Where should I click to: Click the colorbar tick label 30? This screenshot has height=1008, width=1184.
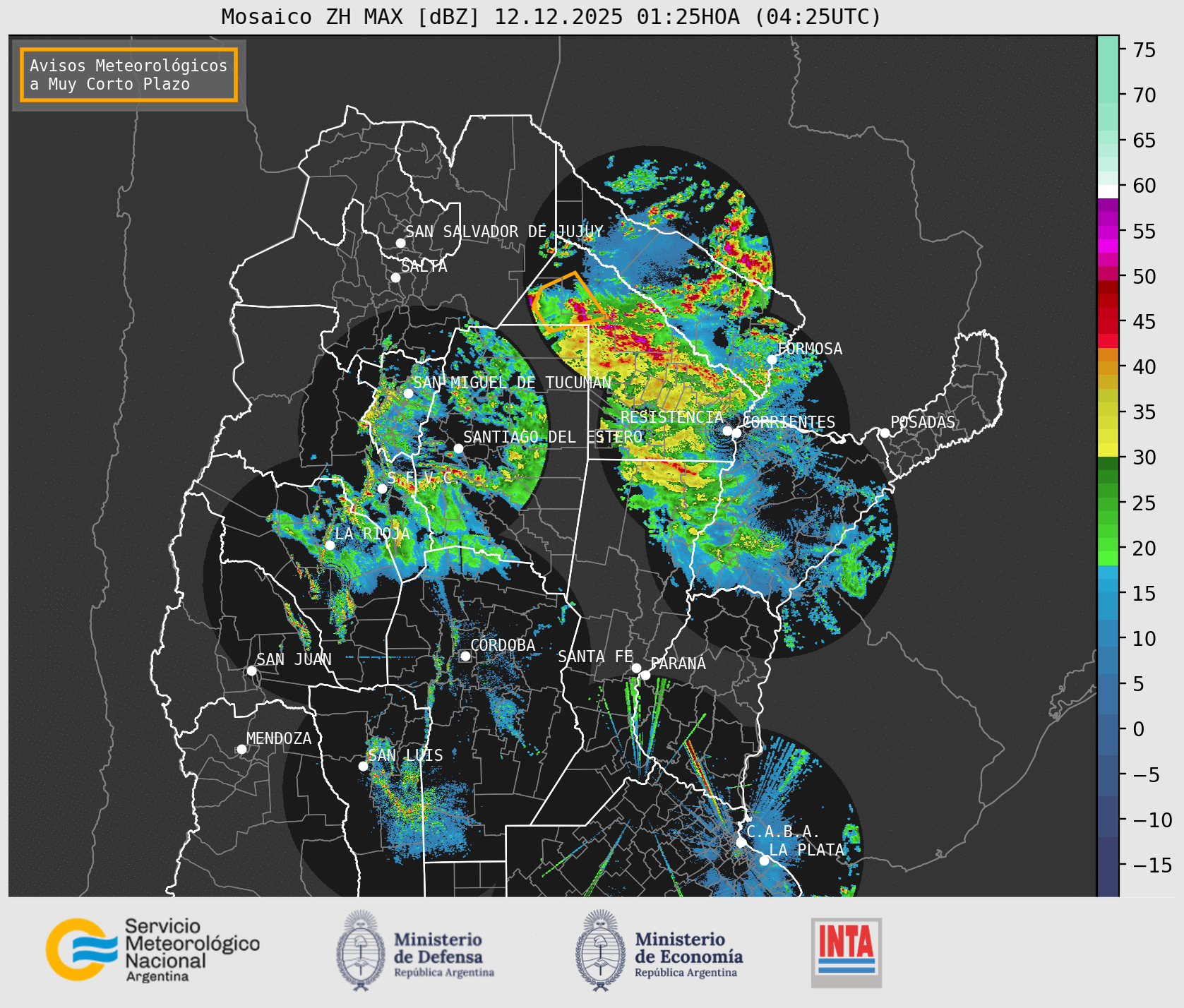pyautogui.click(x=1144, y=457)
